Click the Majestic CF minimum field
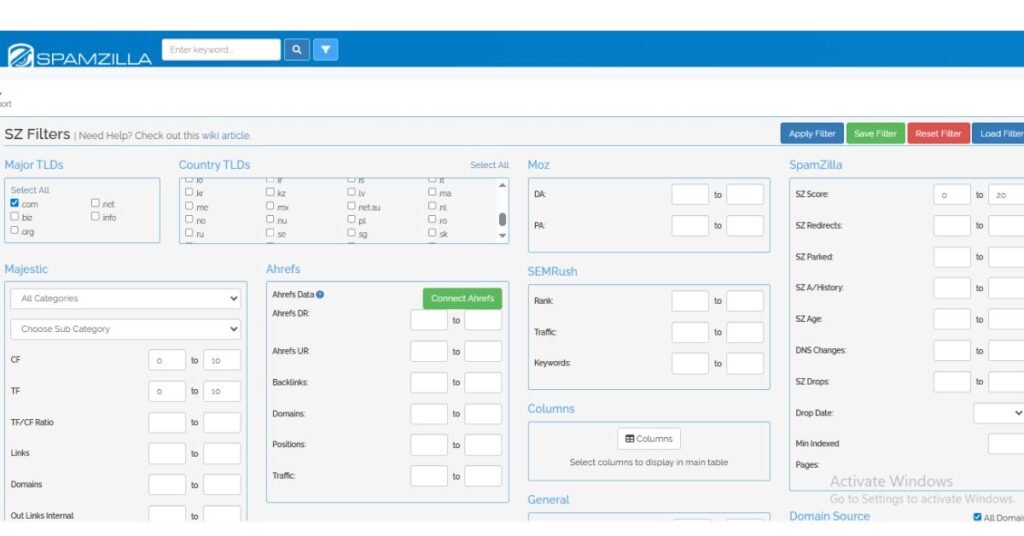The image size is (1024, 536). (167, 360)
